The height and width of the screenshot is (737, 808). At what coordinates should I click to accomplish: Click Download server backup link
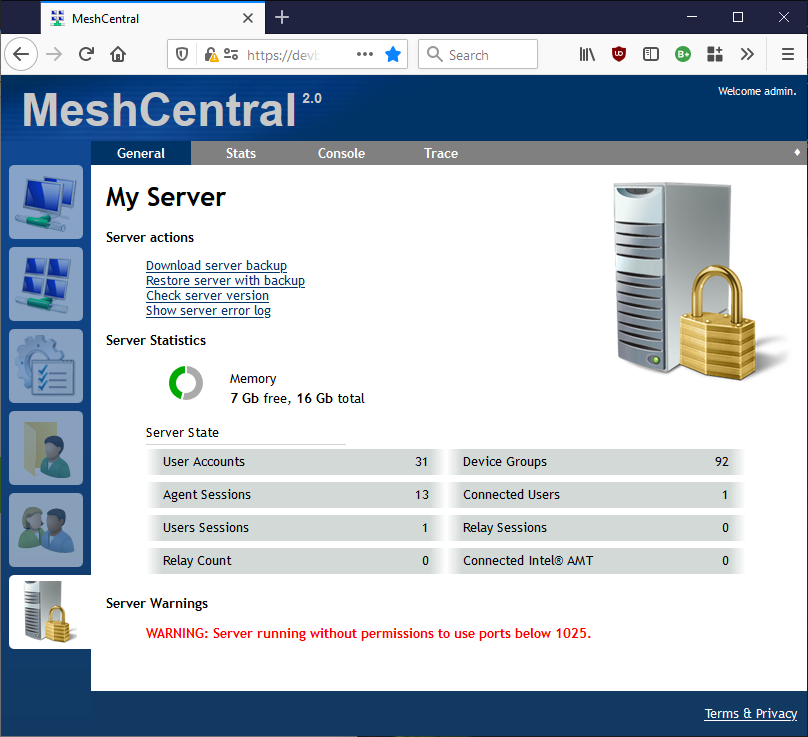(x=216, y=265)
